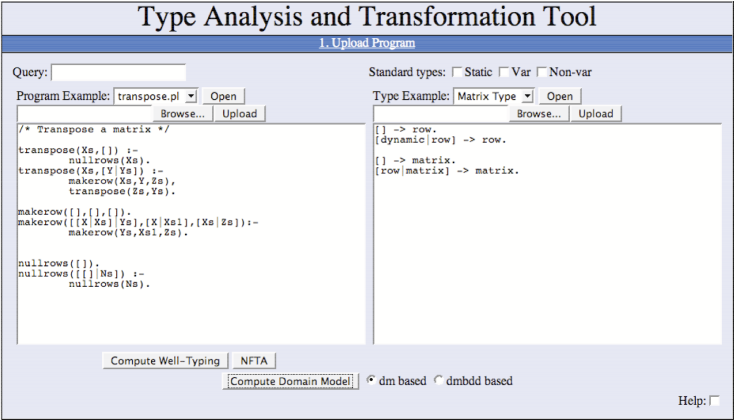Enable the Non-var standard type checkbox
The height and width of the screenshot is (420, 734).
pyautogui.click(x=542, y=72)
